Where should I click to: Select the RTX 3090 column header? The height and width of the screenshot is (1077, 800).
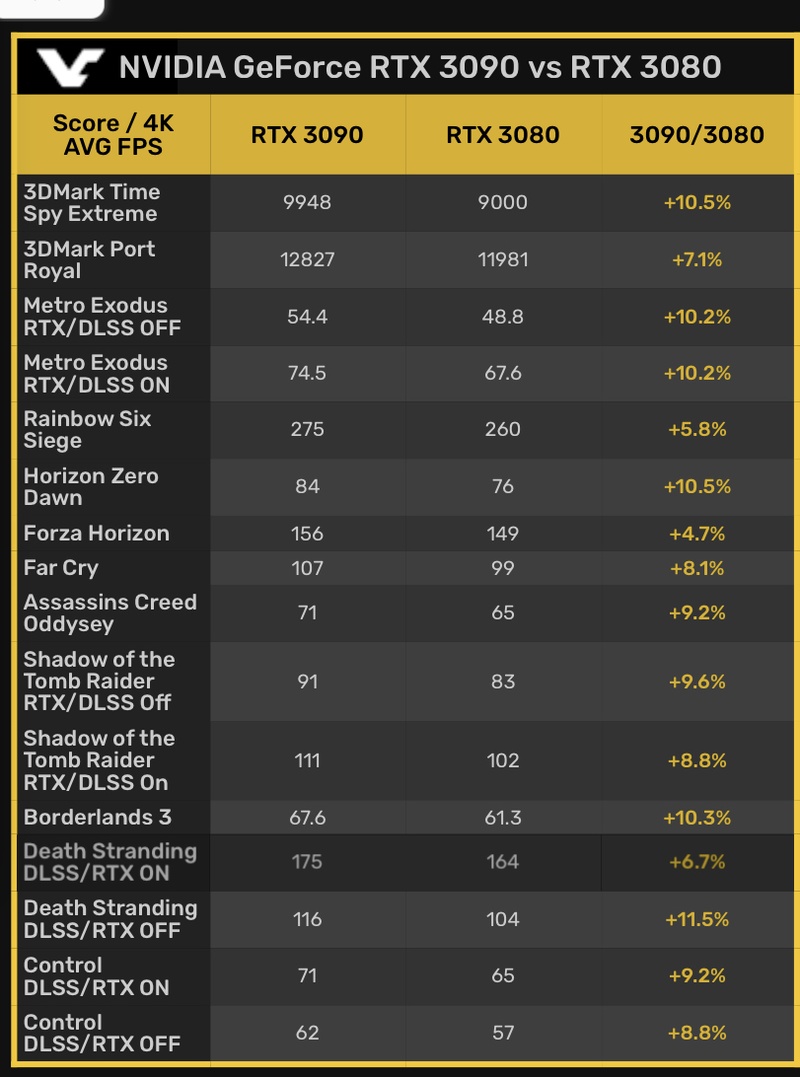point(307,135)
